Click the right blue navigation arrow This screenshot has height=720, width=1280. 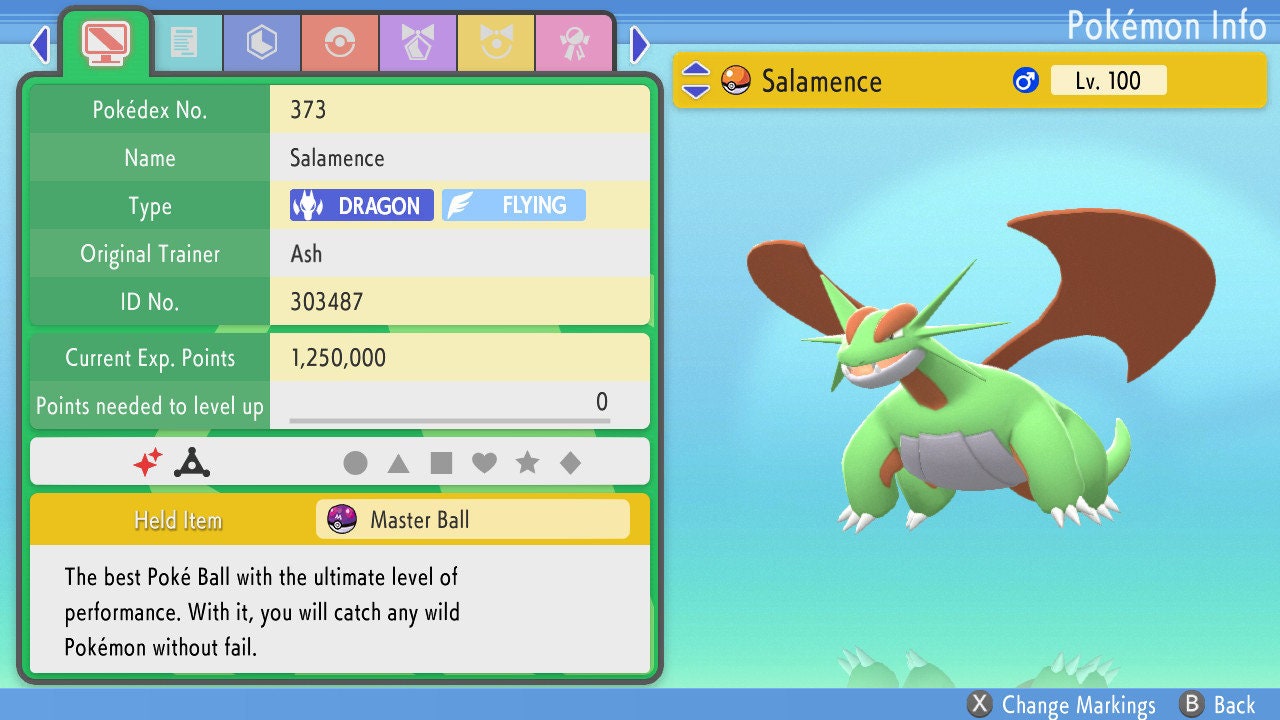pos(638,43)
